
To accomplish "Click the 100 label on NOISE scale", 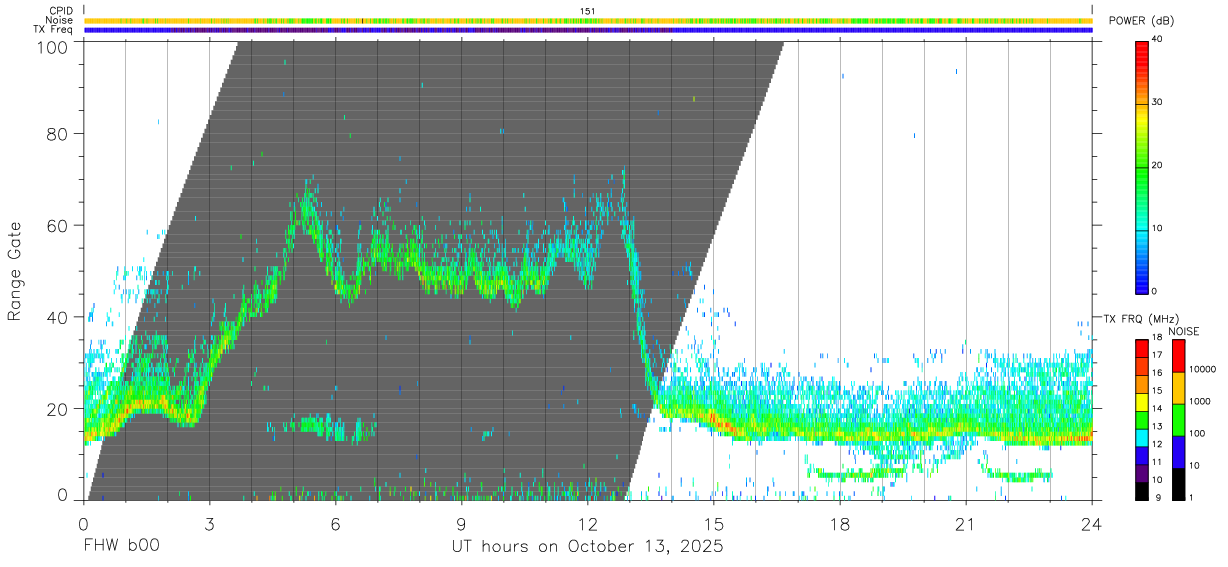I will (x=1197, y=433).
